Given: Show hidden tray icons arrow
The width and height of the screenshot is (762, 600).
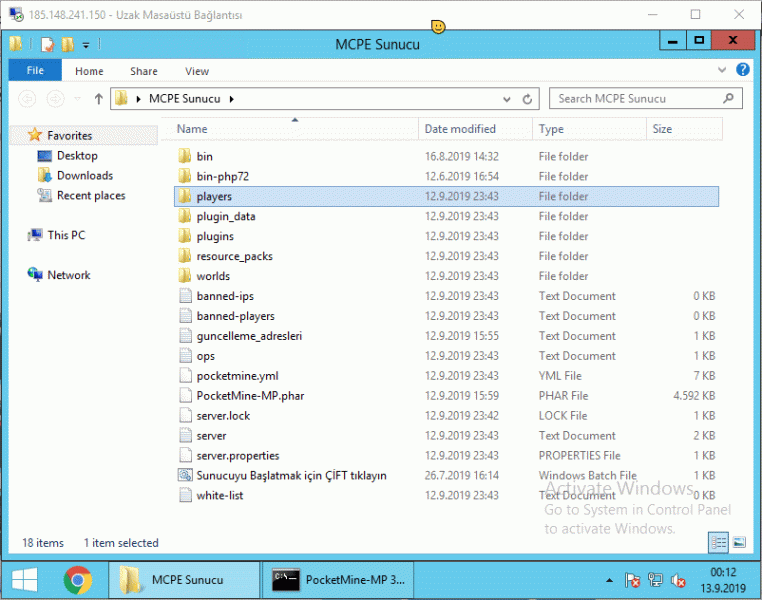Looking at the screenshot, I should coord(609,580).
